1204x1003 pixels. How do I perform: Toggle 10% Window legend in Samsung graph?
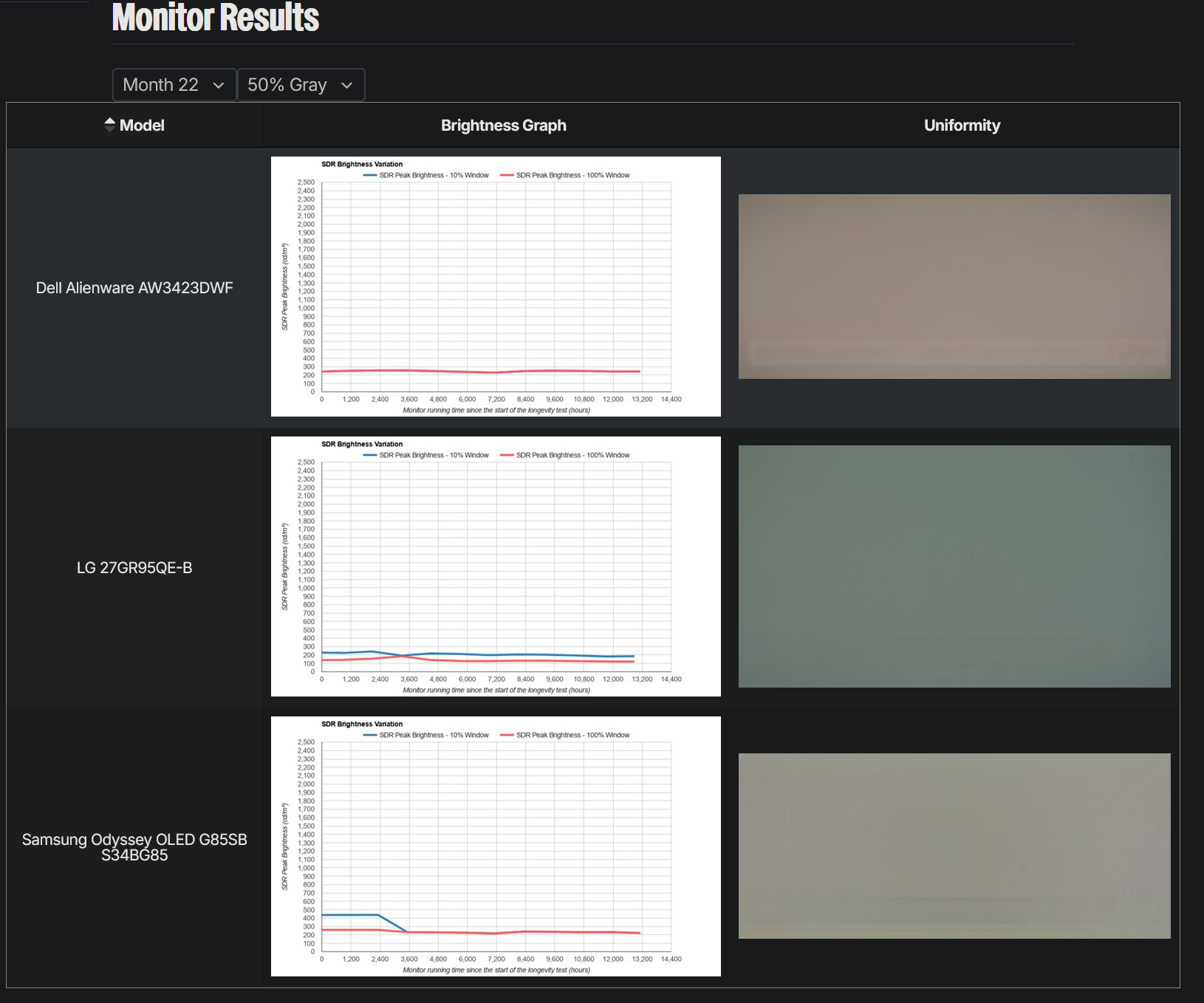point(426,736)
